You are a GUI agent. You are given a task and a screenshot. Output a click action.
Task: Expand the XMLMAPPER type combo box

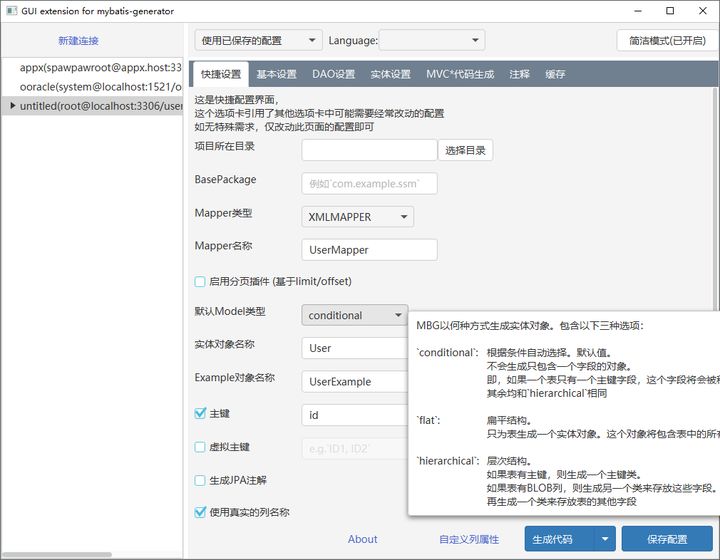pyautogui.click(x=357, y=217)
